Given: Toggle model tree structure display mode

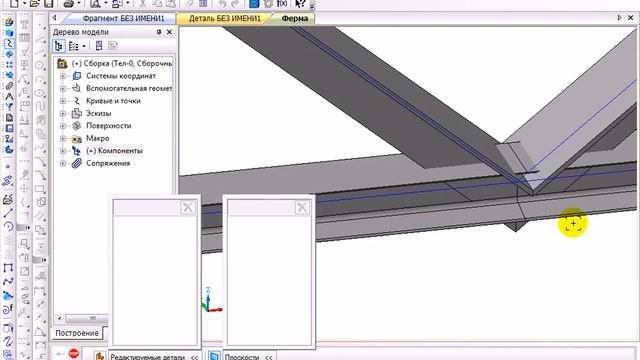Looking at the screenshot, I should 59,46.
